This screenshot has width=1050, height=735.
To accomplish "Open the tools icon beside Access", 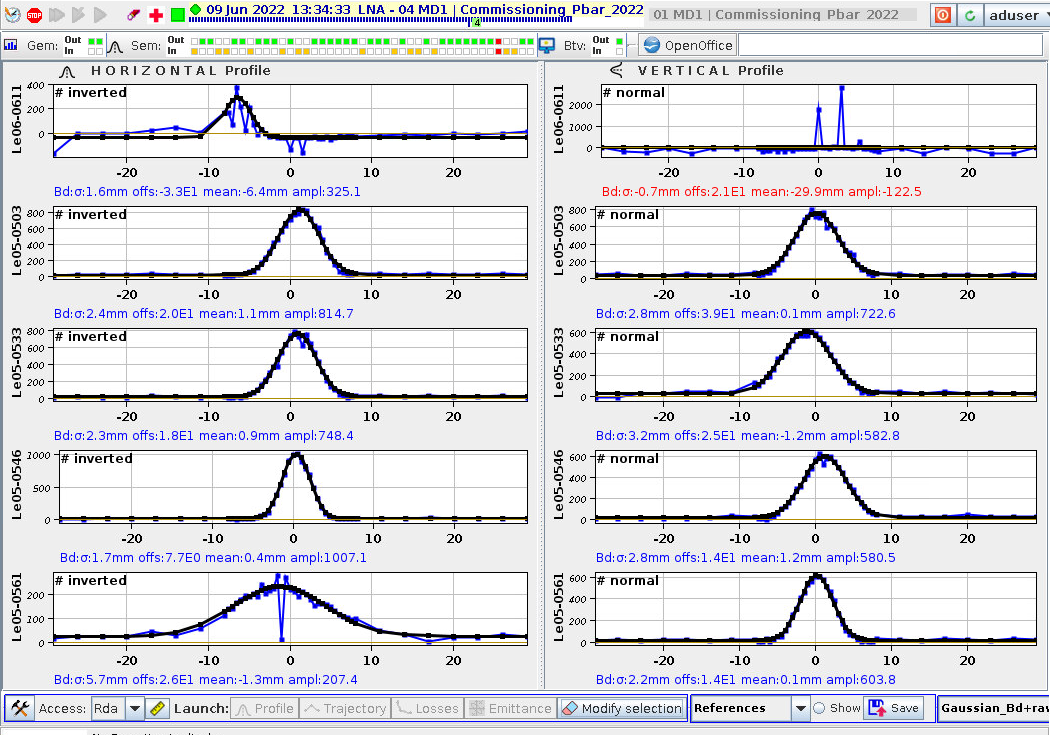I will pyautogui.click(x=20, y=708).
